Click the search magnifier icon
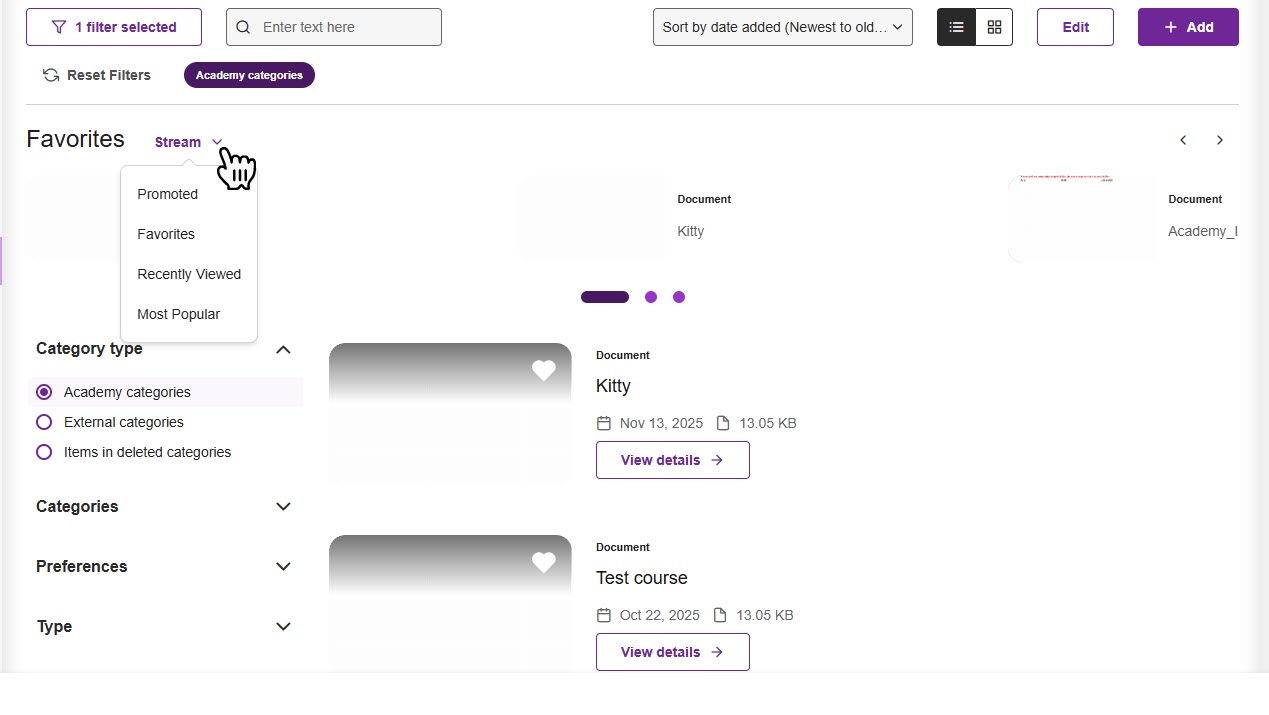 click(x=244, y=27)
